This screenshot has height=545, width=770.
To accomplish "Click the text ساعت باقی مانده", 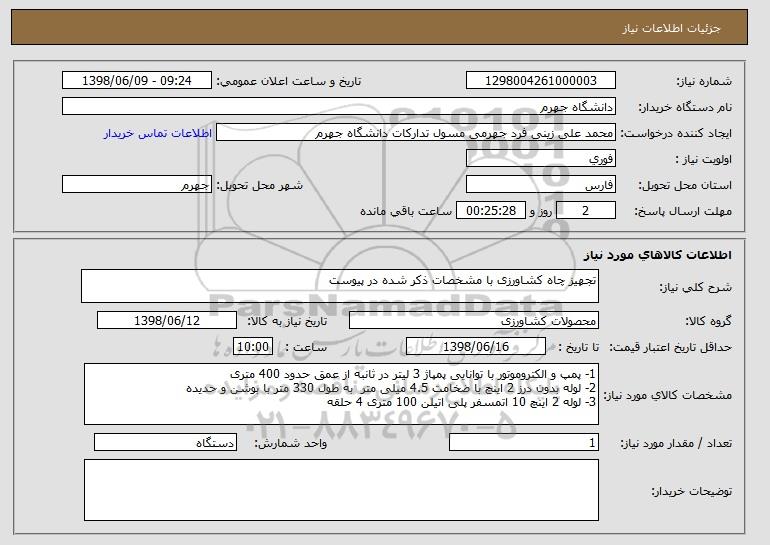I will coord(406,211).
